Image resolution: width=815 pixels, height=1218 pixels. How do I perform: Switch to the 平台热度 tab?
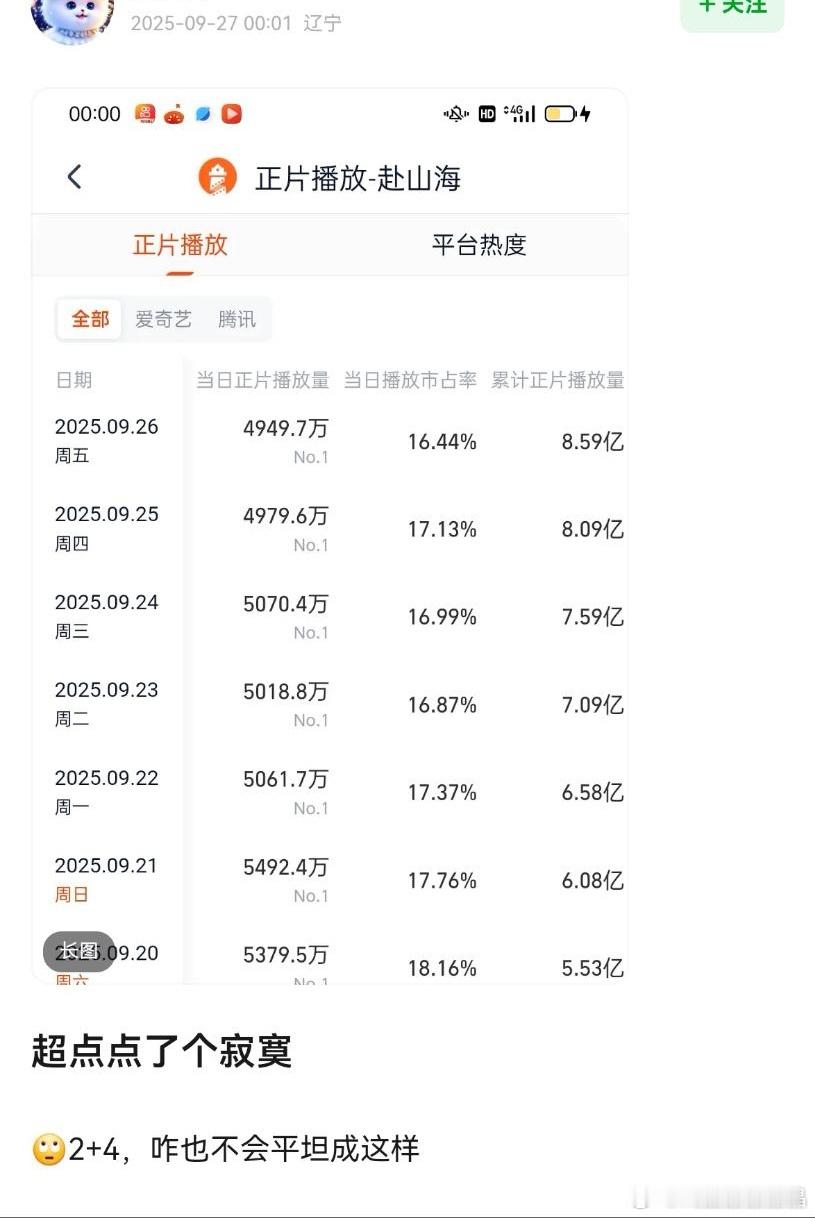point(479,244)
